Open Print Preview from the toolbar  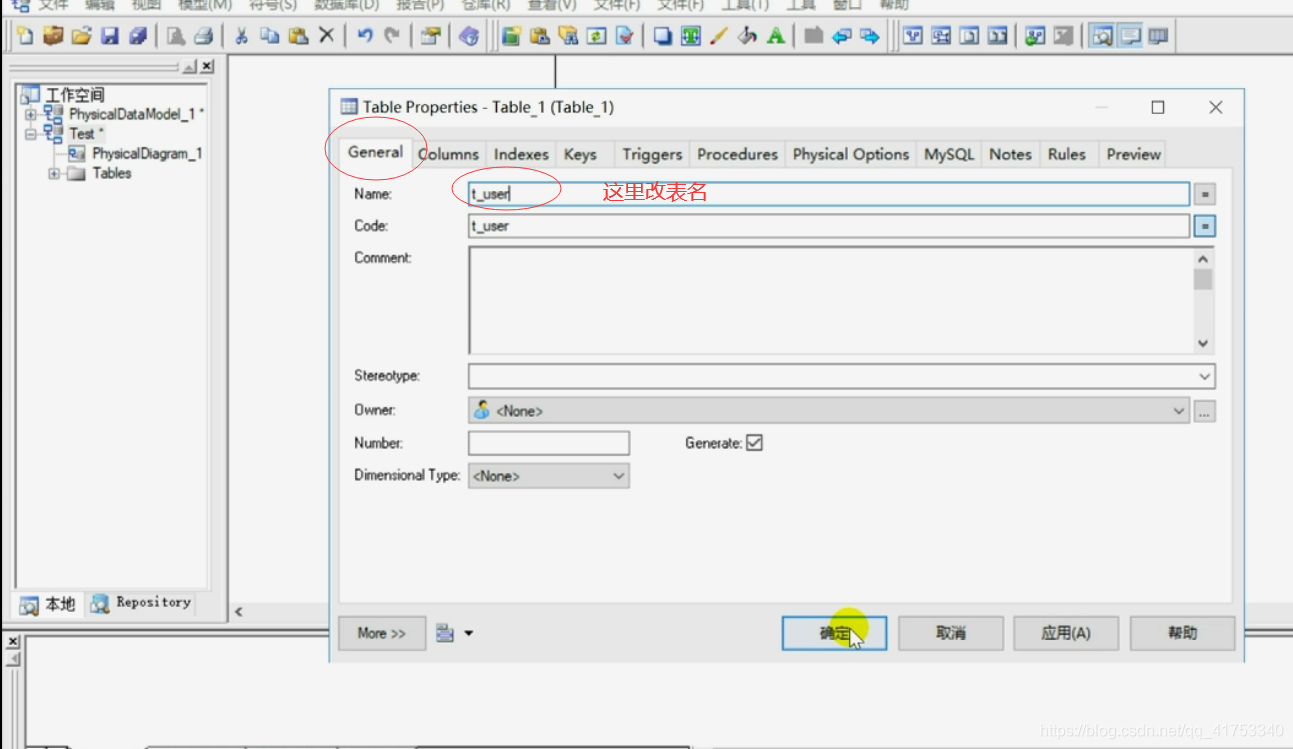(x=176, y=36)
